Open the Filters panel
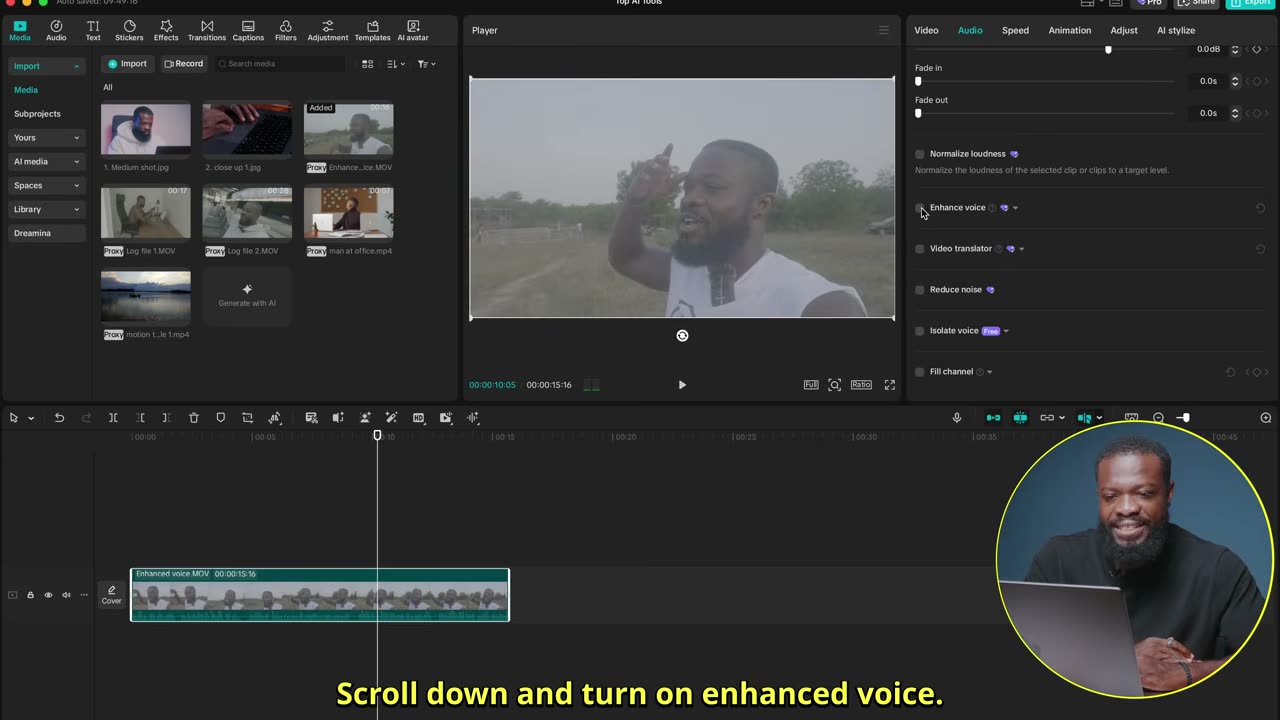 [x=286, y=30]
